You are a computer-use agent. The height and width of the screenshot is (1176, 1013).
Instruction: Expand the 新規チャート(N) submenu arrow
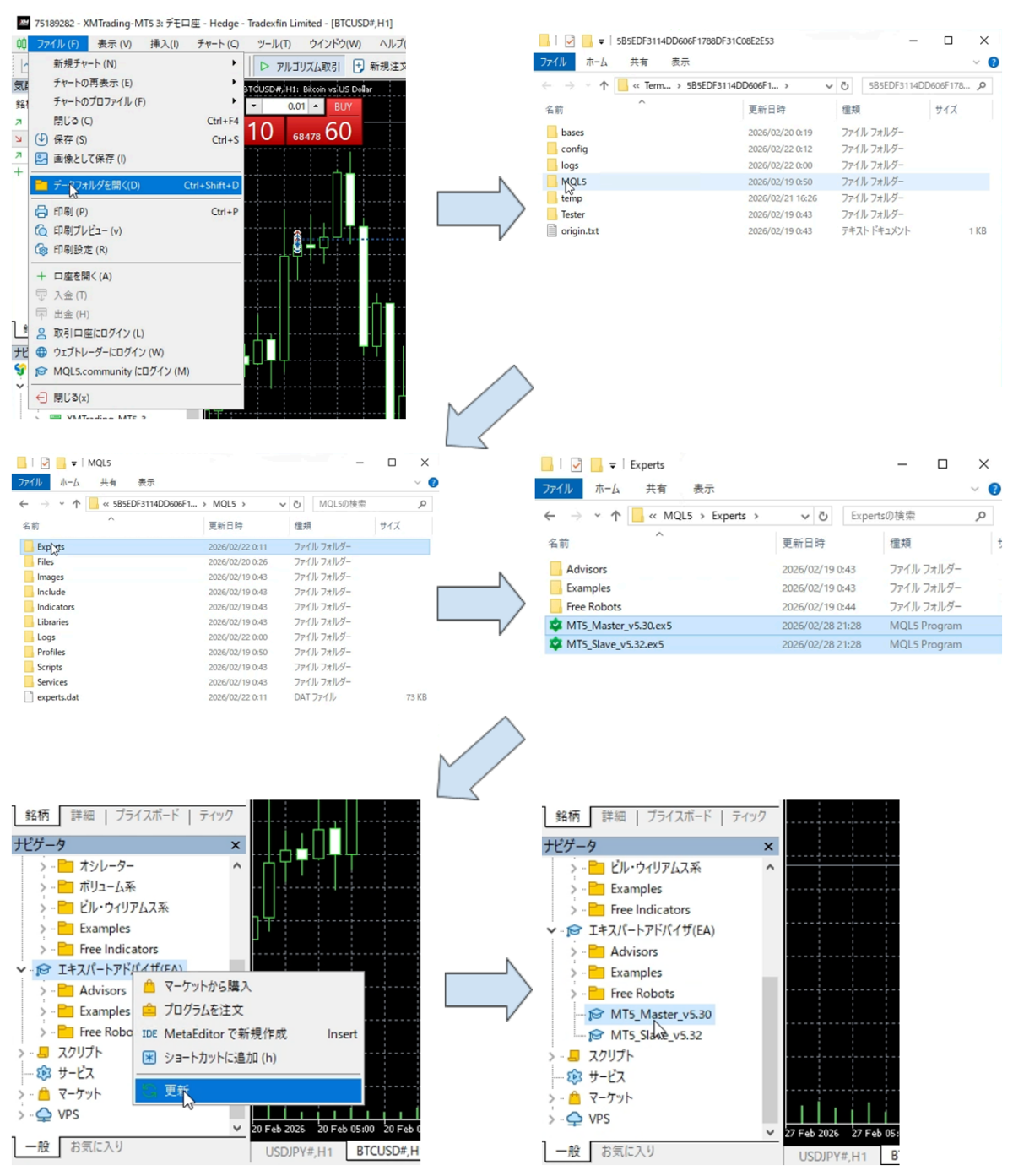pos(234,63)
